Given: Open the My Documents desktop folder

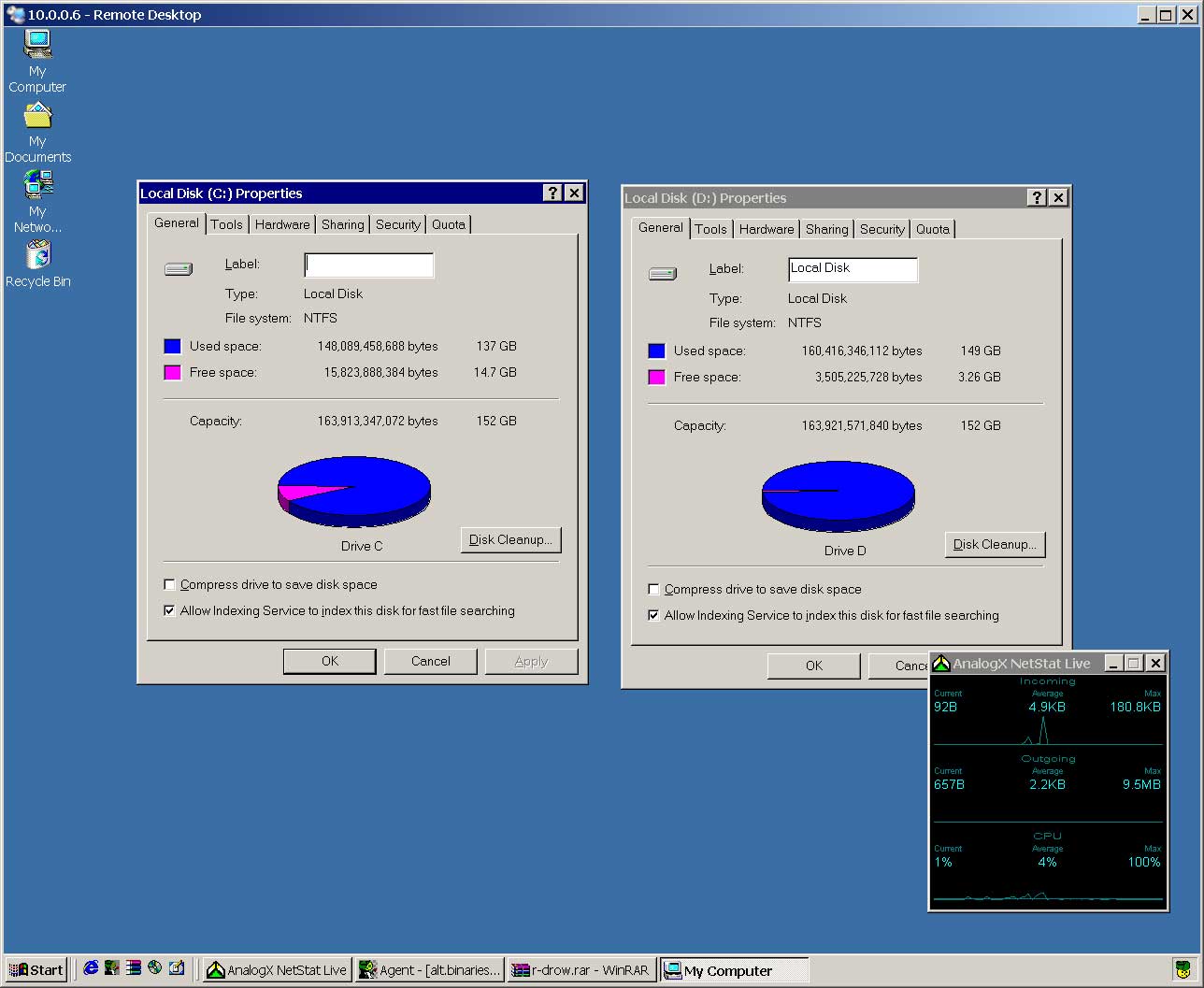Looking at the screenshot, I should (37, 116).
